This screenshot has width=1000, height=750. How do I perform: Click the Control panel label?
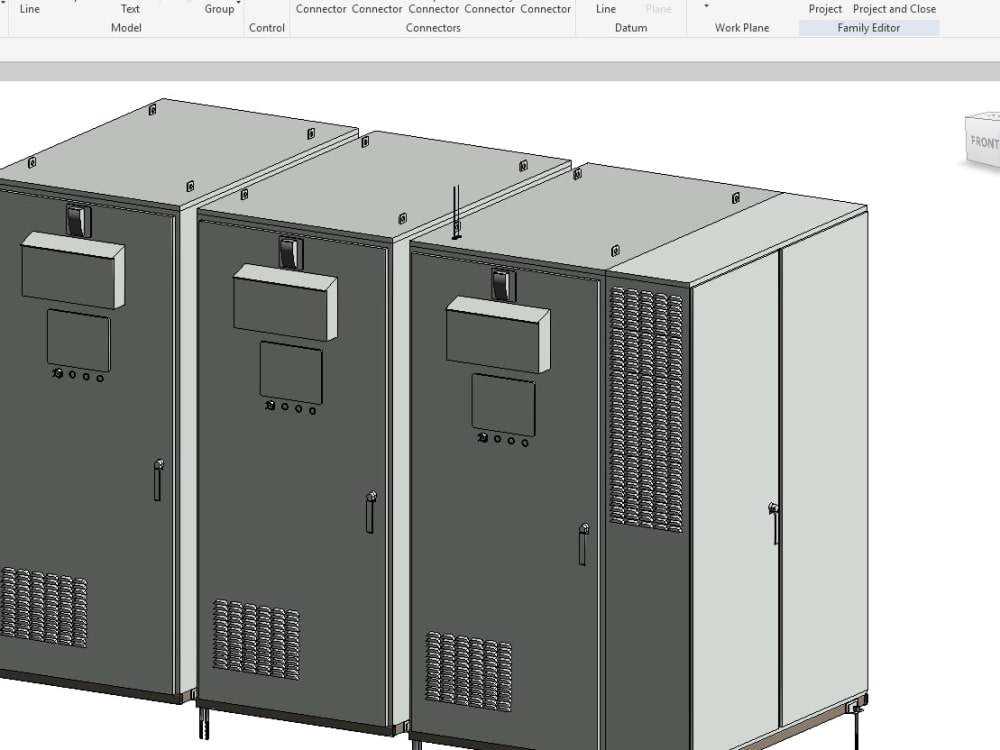click(x=267, y=27)
